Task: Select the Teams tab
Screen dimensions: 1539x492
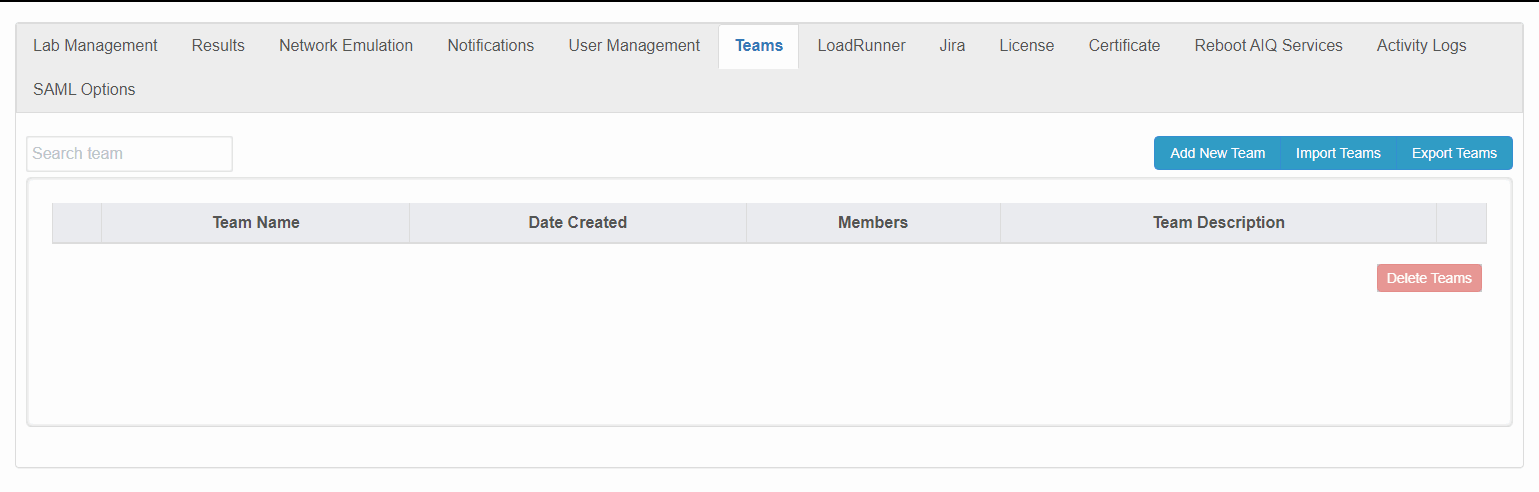Action: tap(759, 46)
